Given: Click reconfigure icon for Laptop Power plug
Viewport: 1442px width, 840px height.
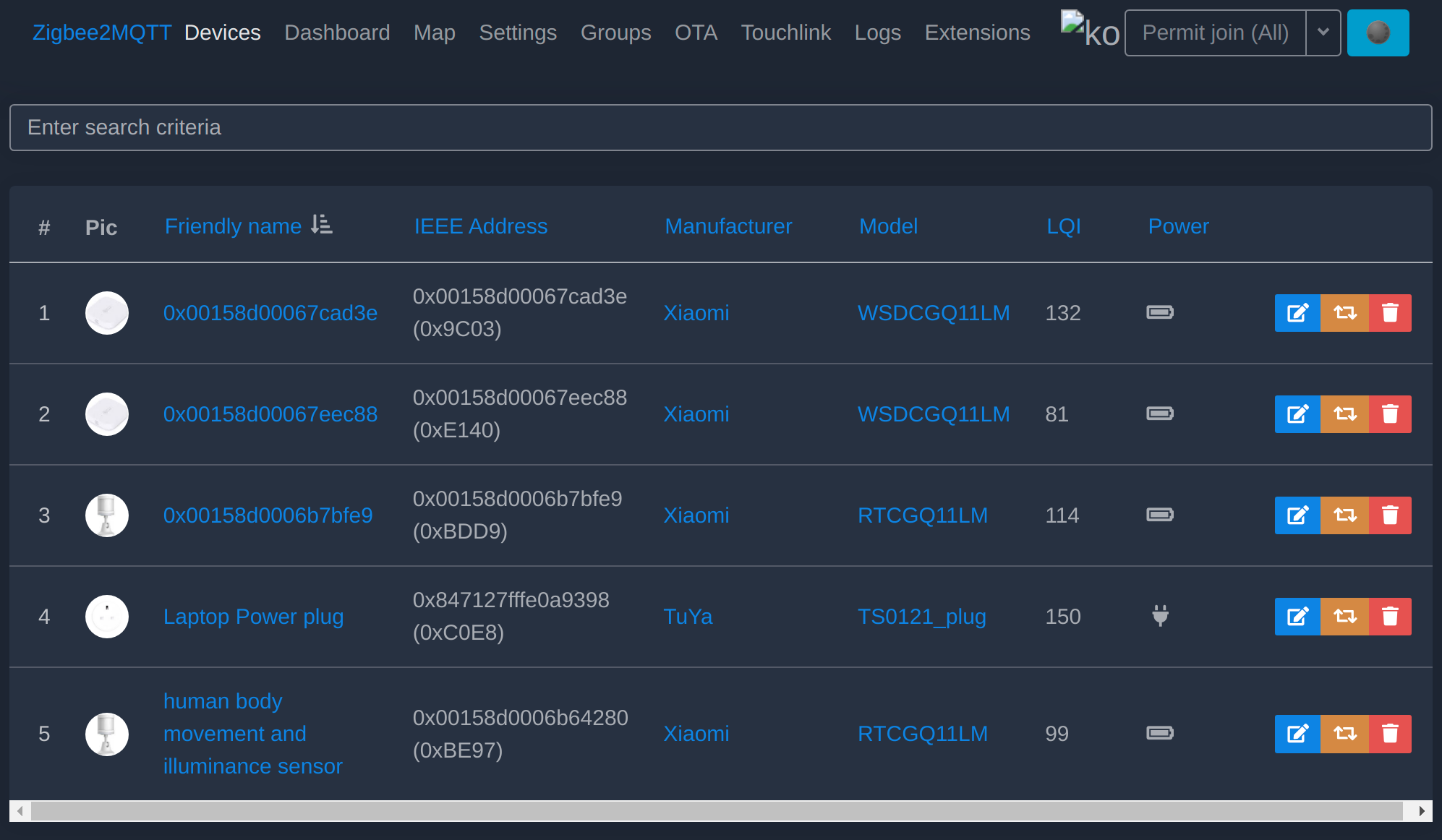Looking at the screenshot, I should pyautogui.click(x=1344, y=617).
